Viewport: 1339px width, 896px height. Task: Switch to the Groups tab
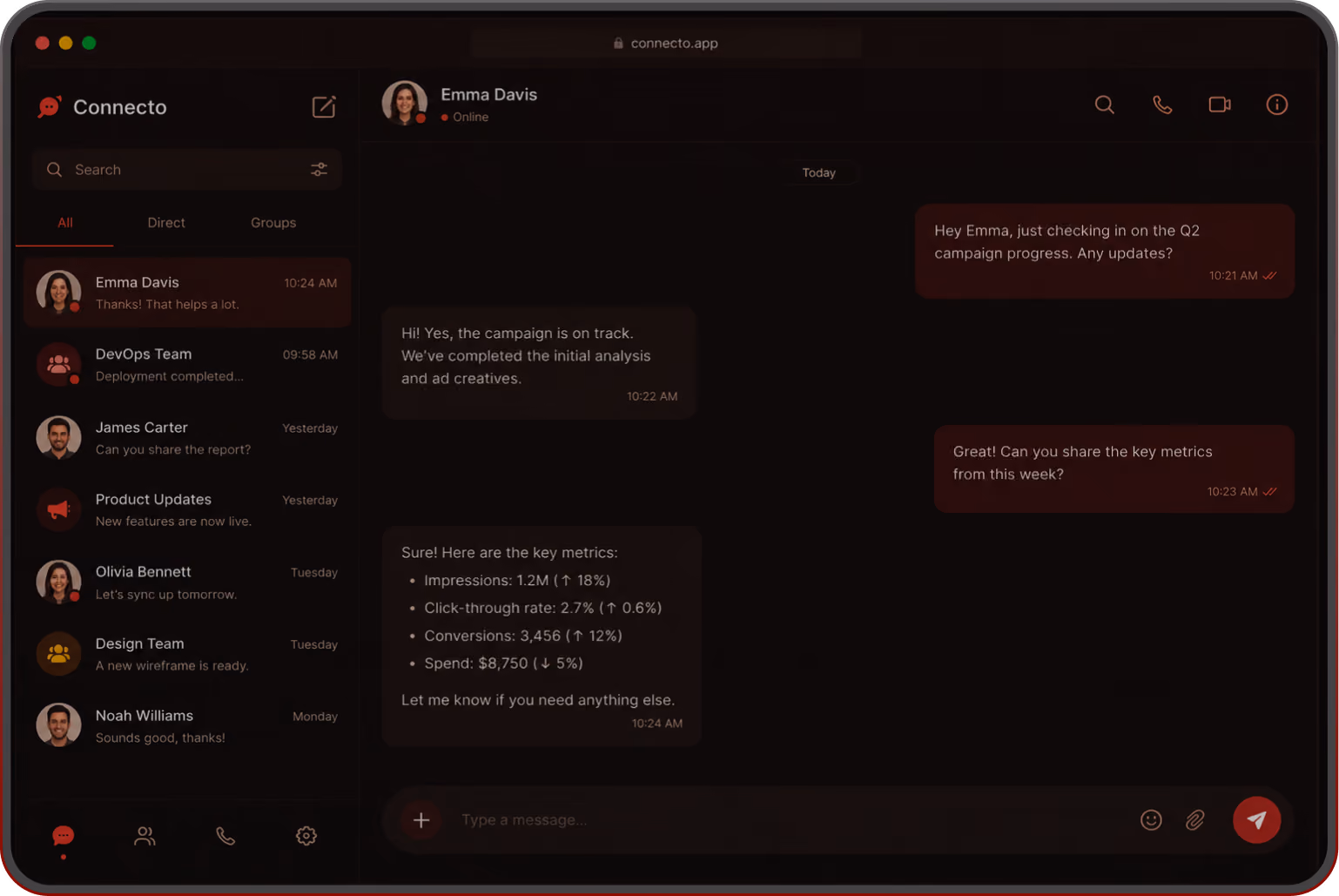pyautogui.click(x=273, y=223)
